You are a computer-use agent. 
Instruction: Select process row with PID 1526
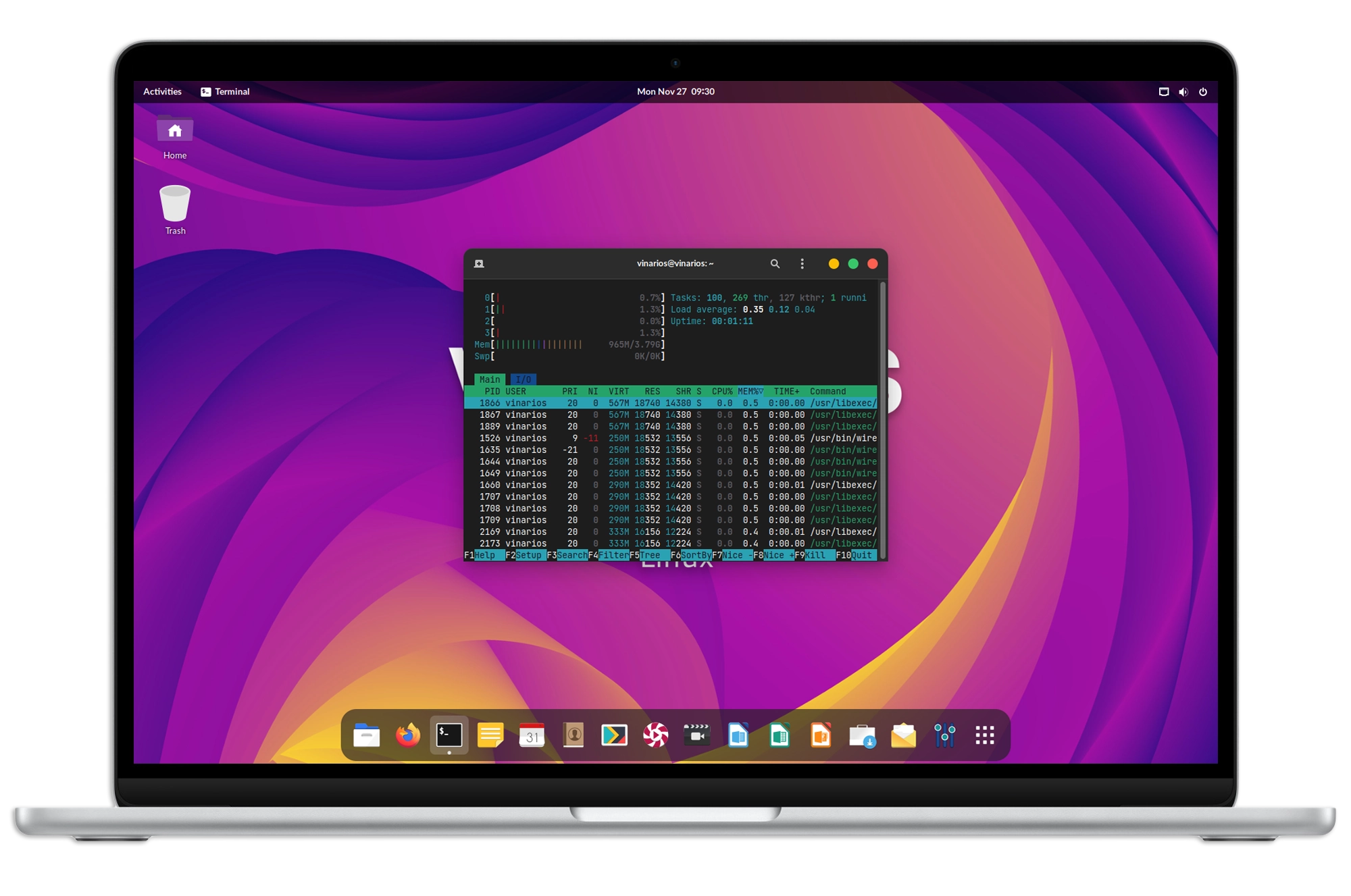pos(671,438)
